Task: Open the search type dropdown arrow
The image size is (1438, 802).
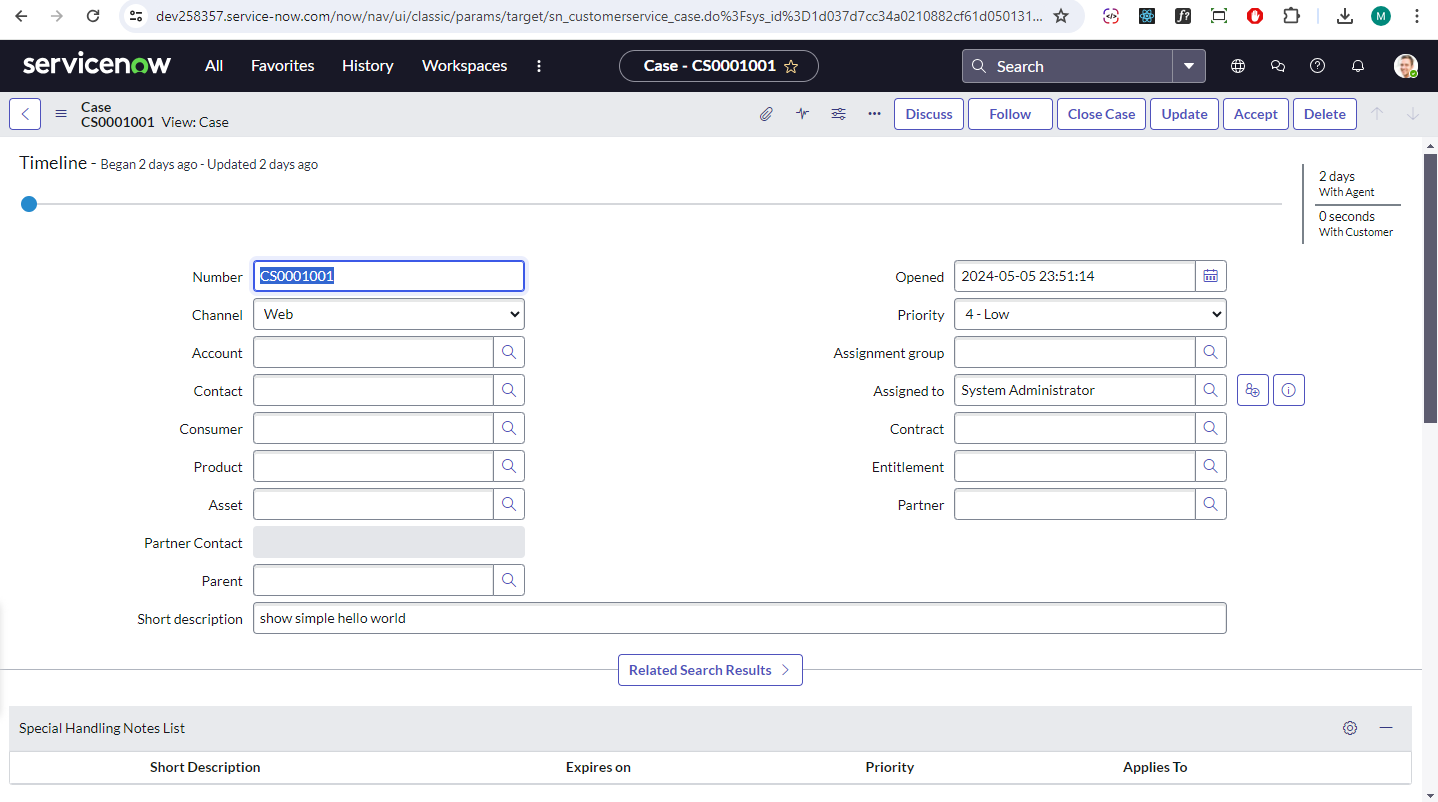Action: tap(1189, 65)
